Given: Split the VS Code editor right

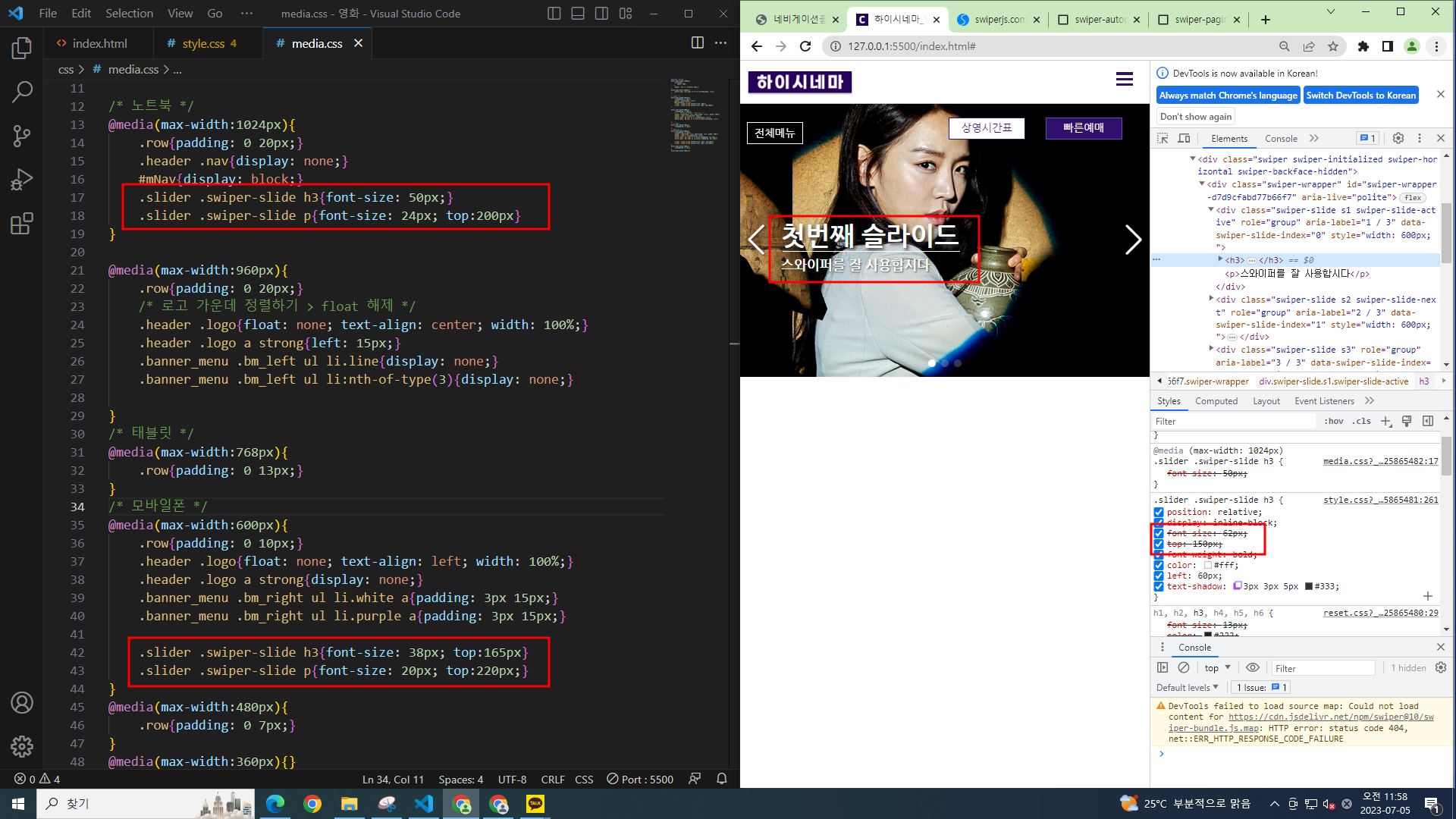Looking at the screenshot, I should click(697, 43).
